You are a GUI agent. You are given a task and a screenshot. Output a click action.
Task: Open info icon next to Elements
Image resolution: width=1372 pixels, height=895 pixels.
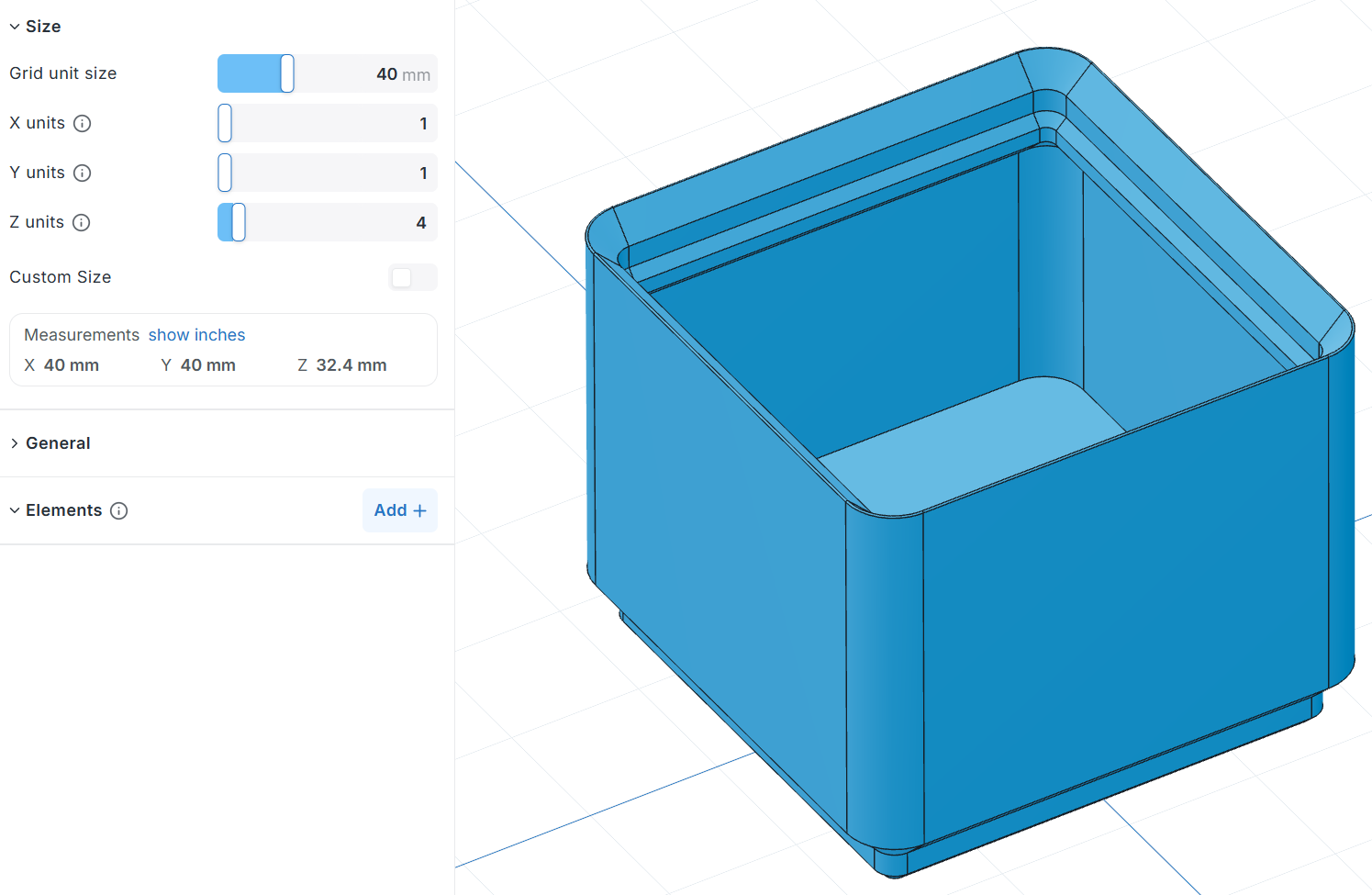119,510
